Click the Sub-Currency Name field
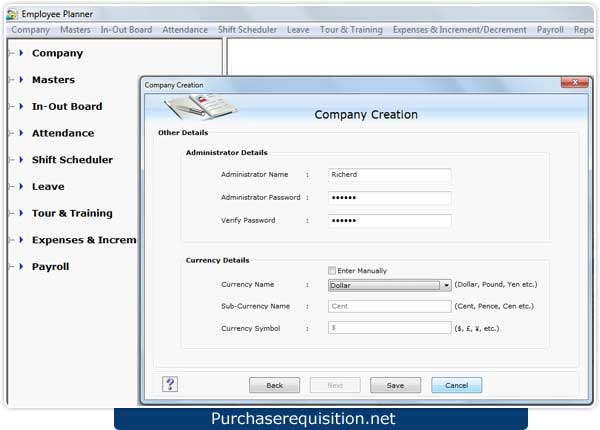600x430 pixels. [x=390, y=306]
